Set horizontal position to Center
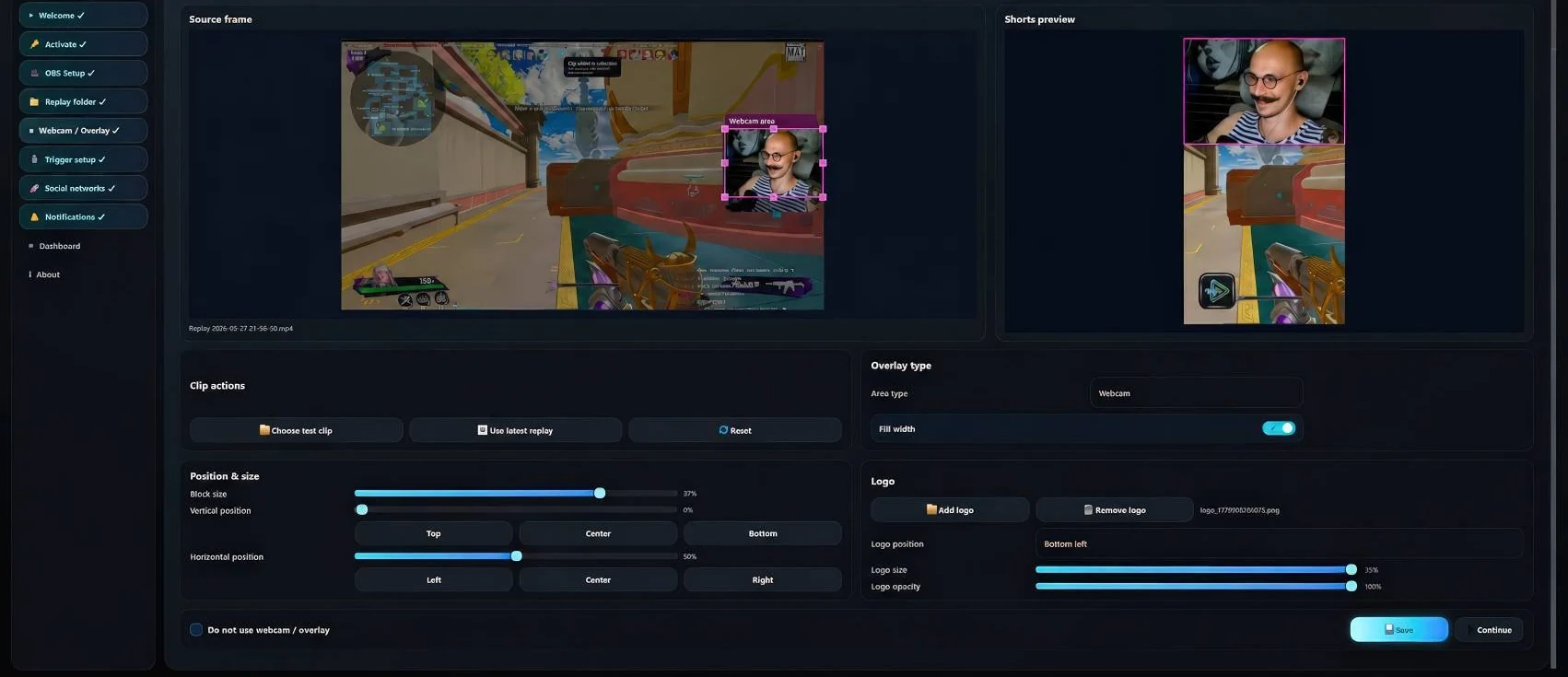Viewport: 1568px width, 677px height. pos(598,580)
